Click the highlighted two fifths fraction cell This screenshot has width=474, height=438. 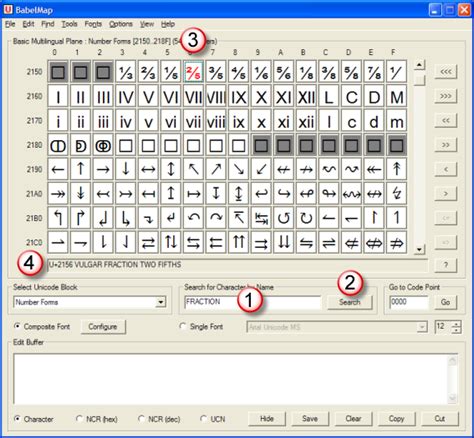click(193, 72)
